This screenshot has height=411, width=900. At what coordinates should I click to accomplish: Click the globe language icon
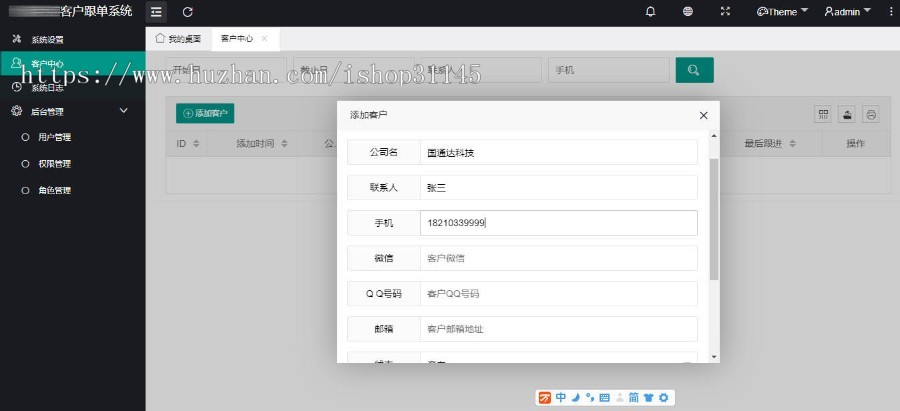coord(688,11)
